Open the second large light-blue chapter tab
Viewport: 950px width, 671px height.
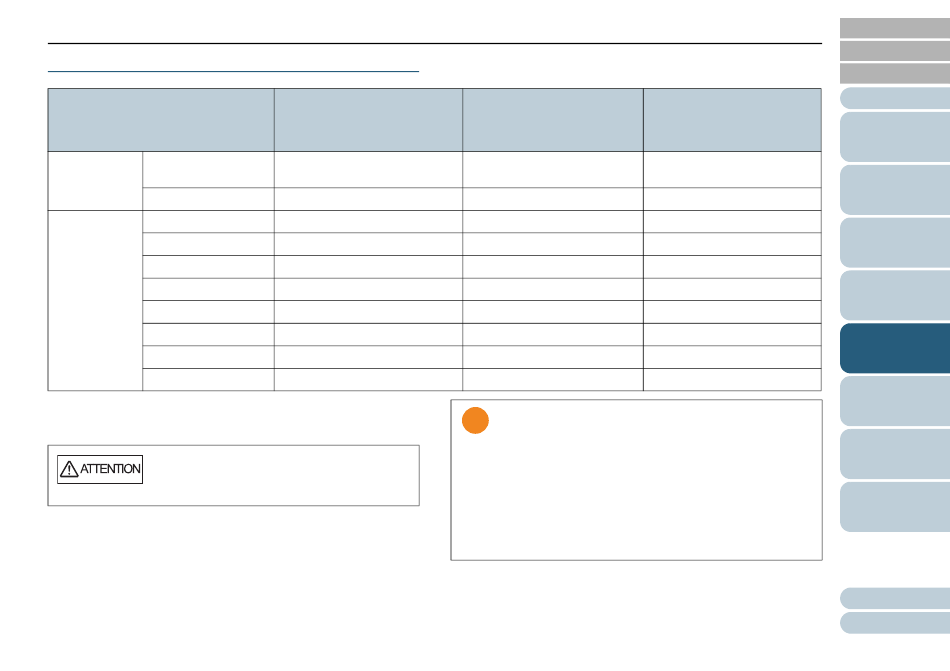click(895, 190)
